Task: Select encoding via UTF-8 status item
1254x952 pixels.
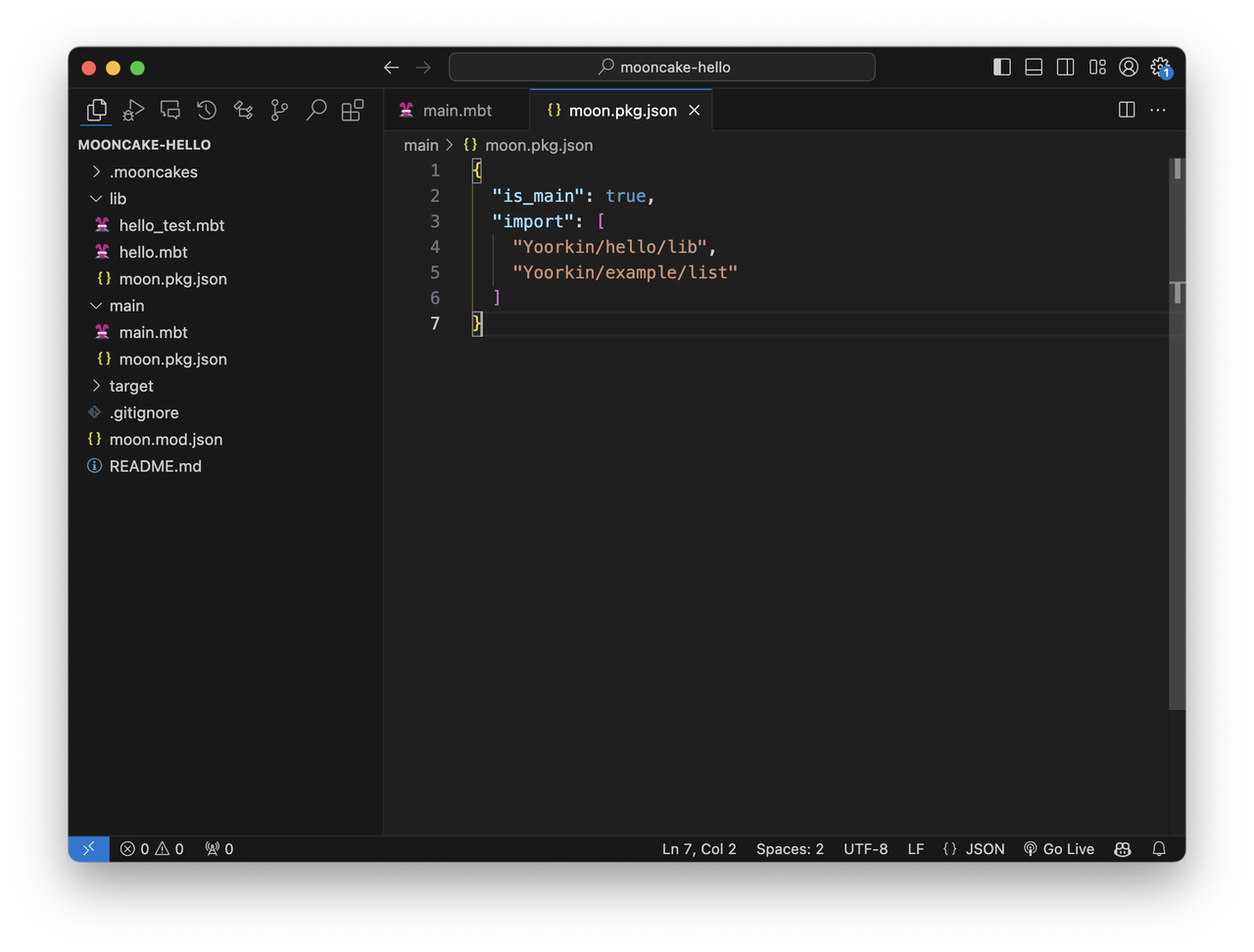Action: click(x=866, y=849)
